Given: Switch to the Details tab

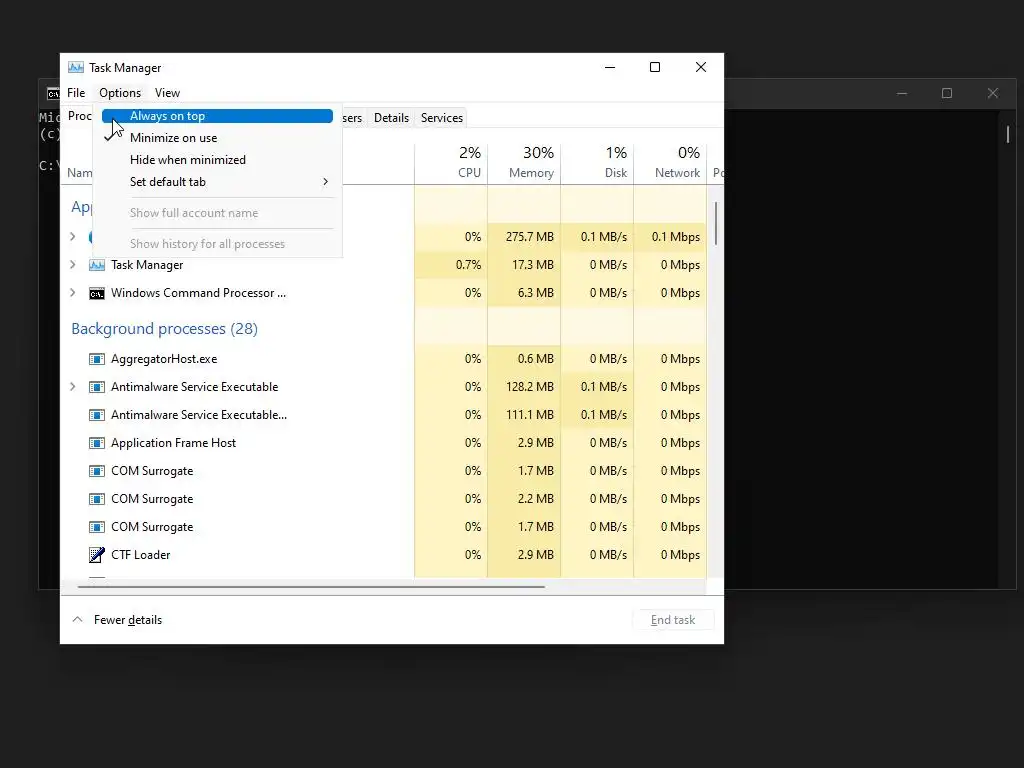Looking at the screenshot, I should tap(391, 118).
